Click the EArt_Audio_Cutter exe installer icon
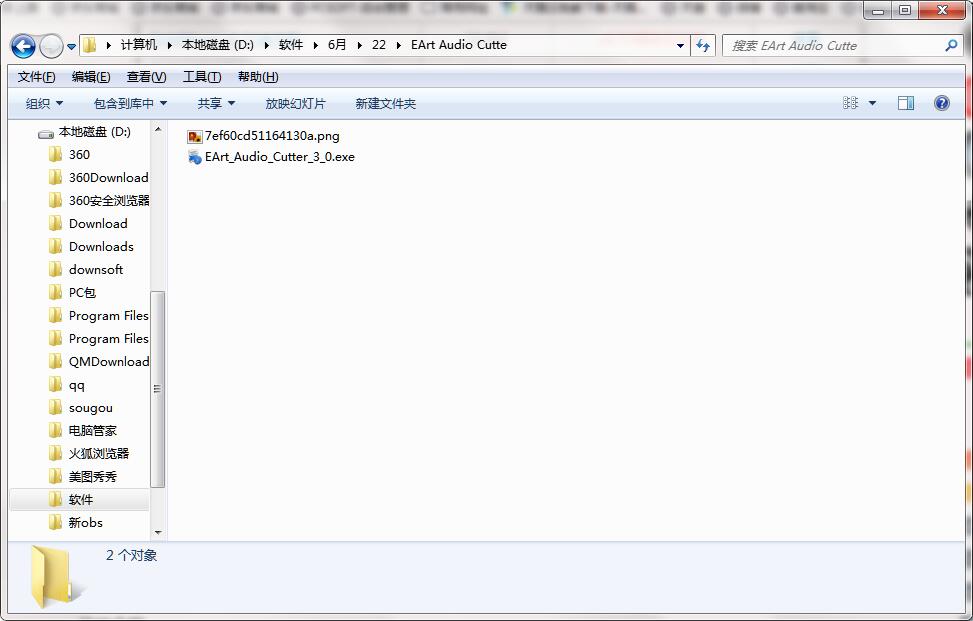Image resolution: width=973 pixels, height=621 pixels. click(194, 158)
